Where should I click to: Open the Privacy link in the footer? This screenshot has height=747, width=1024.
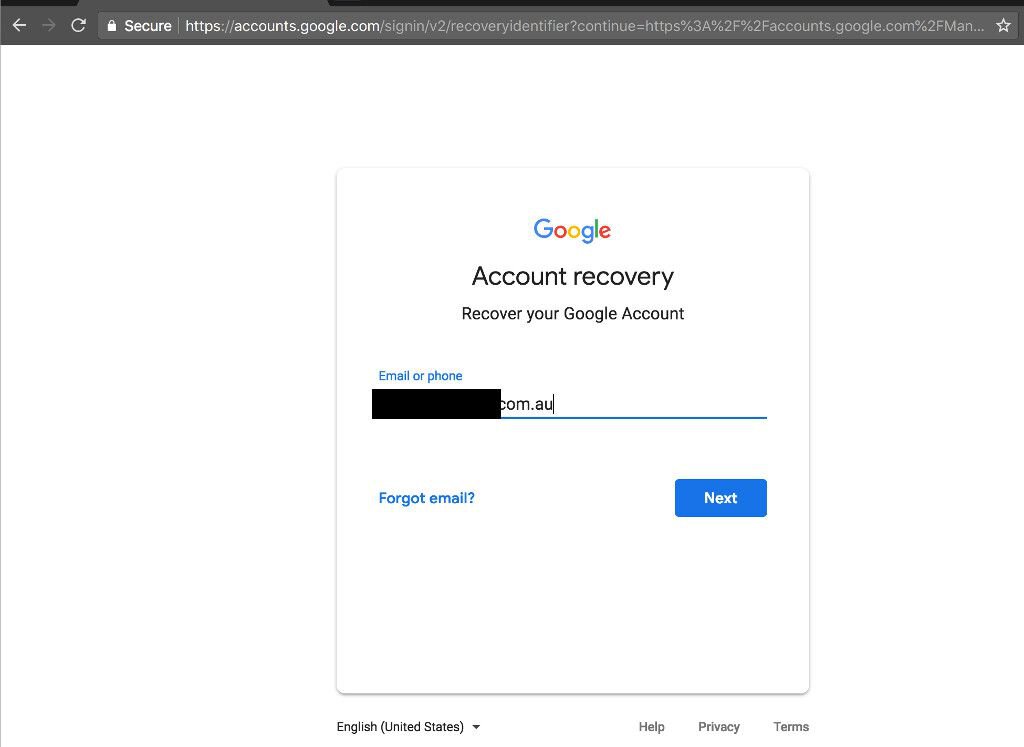718,727
